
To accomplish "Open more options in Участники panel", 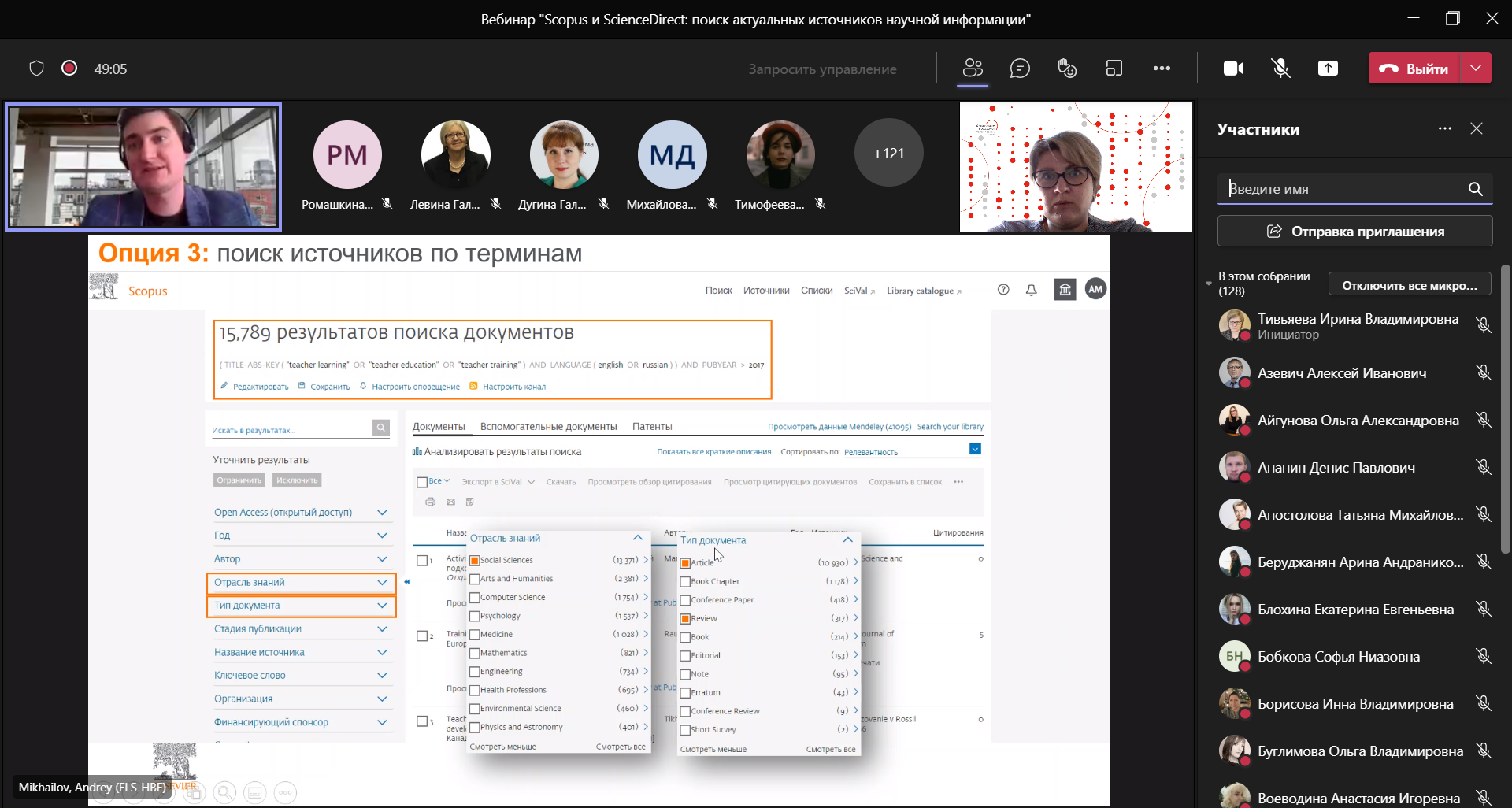I will point(1444,128).
